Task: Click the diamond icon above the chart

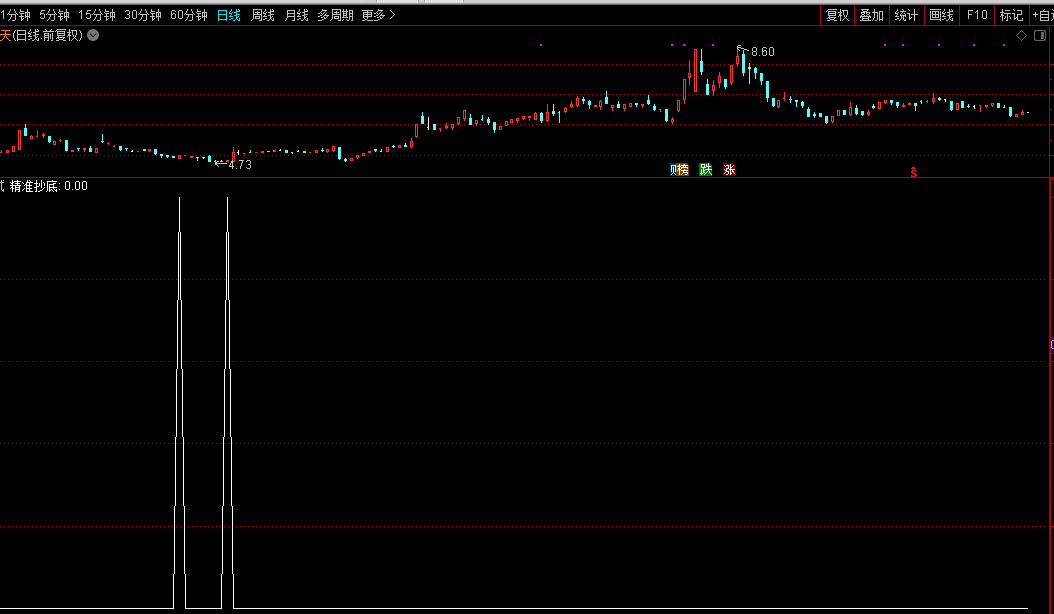Action: pyautogui.click(x=1021, y=35)
